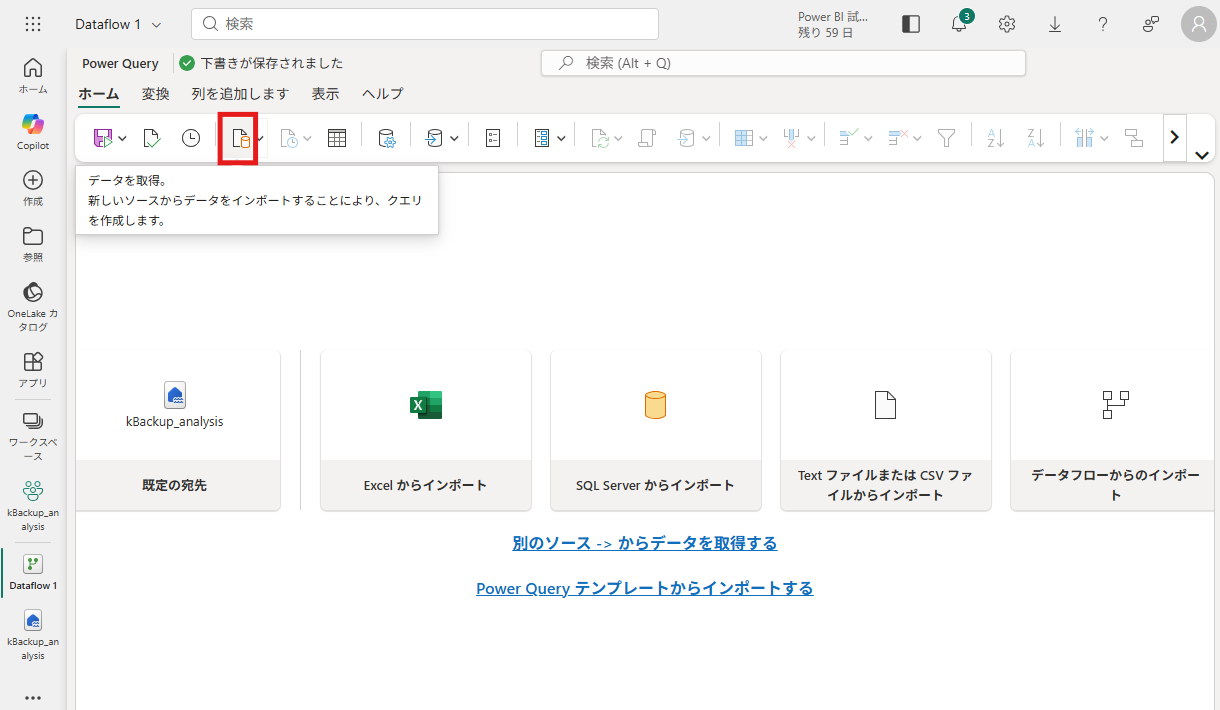Switch to the 変換 tab
1220x710 pixels.
[155, 94]
